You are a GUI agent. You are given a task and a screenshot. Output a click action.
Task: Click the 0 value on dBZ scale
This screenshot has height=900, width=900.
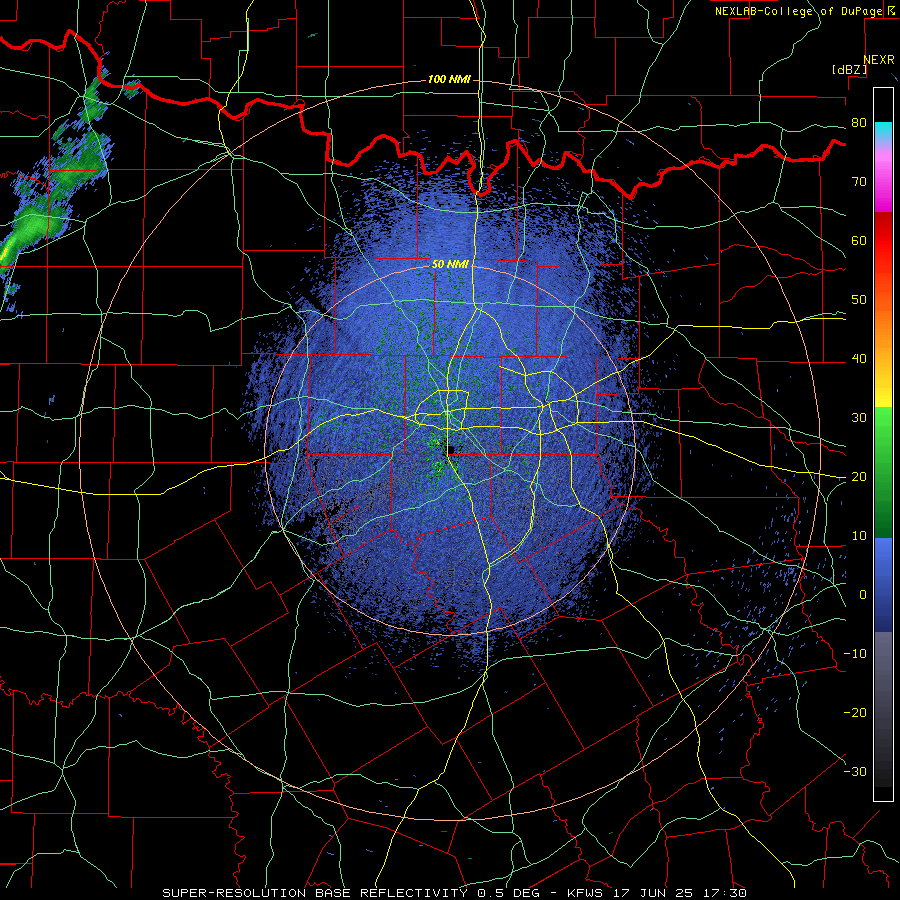863,595
